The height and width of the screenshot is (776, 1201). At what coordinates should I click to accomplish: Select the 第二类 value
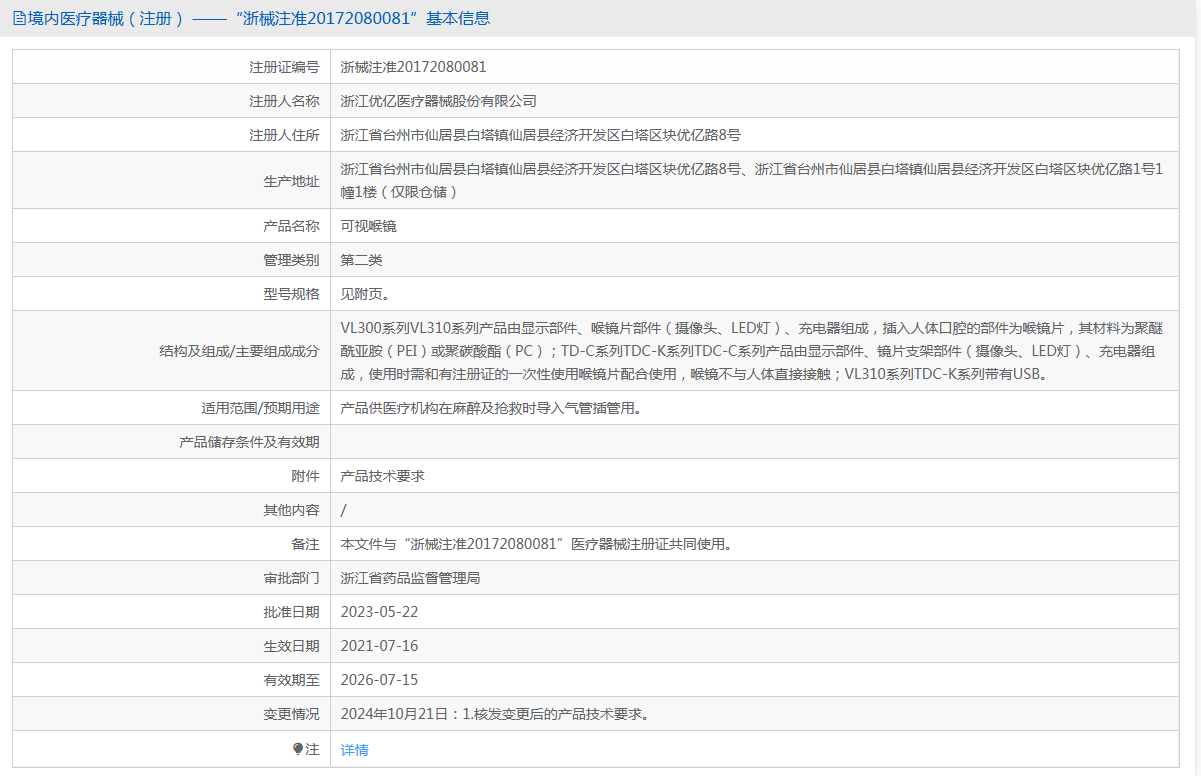(x=362, y=260)
